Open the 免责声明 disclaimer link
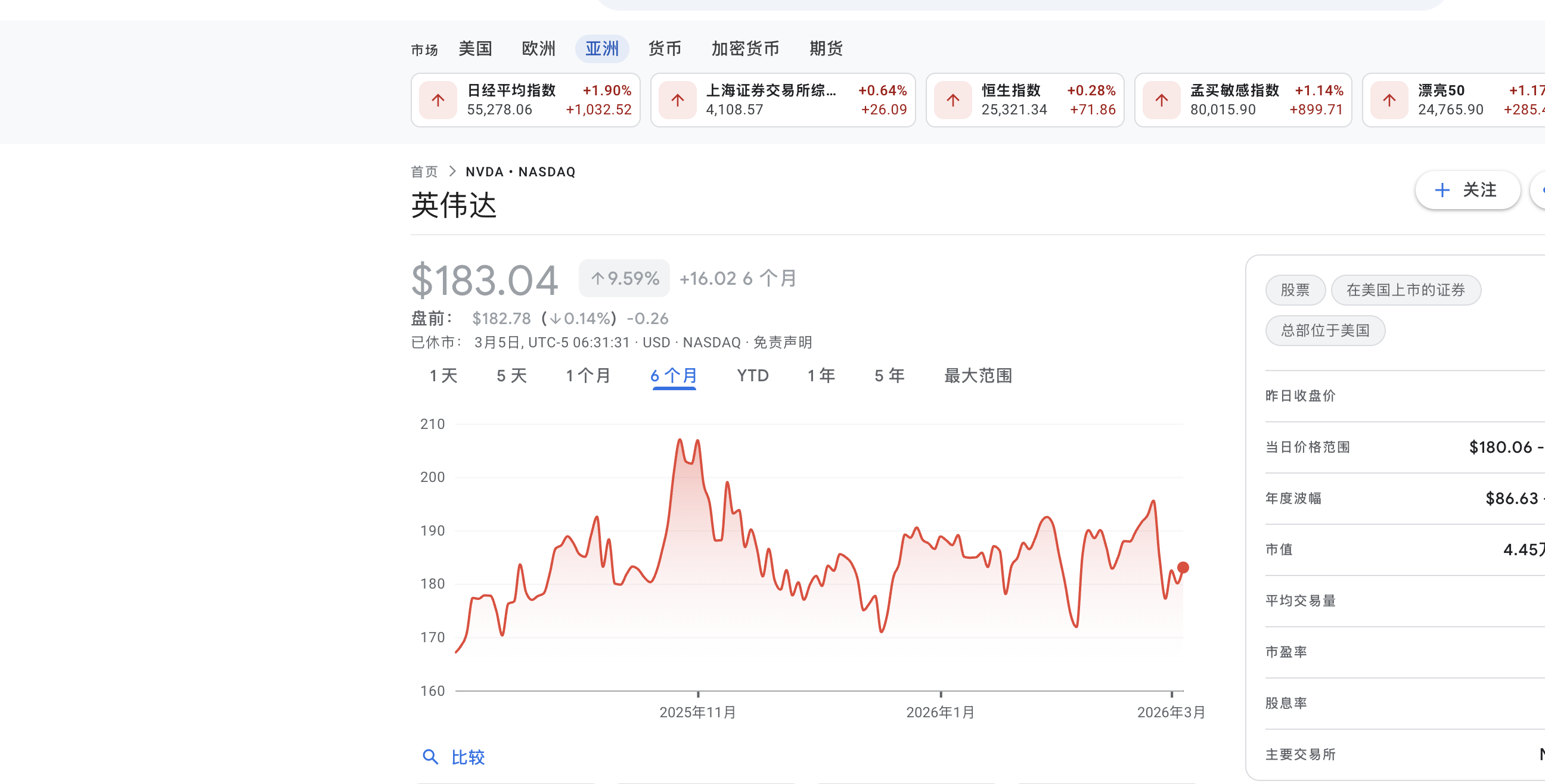Viewport: 1545px width, 784px height. click(782, 342)
